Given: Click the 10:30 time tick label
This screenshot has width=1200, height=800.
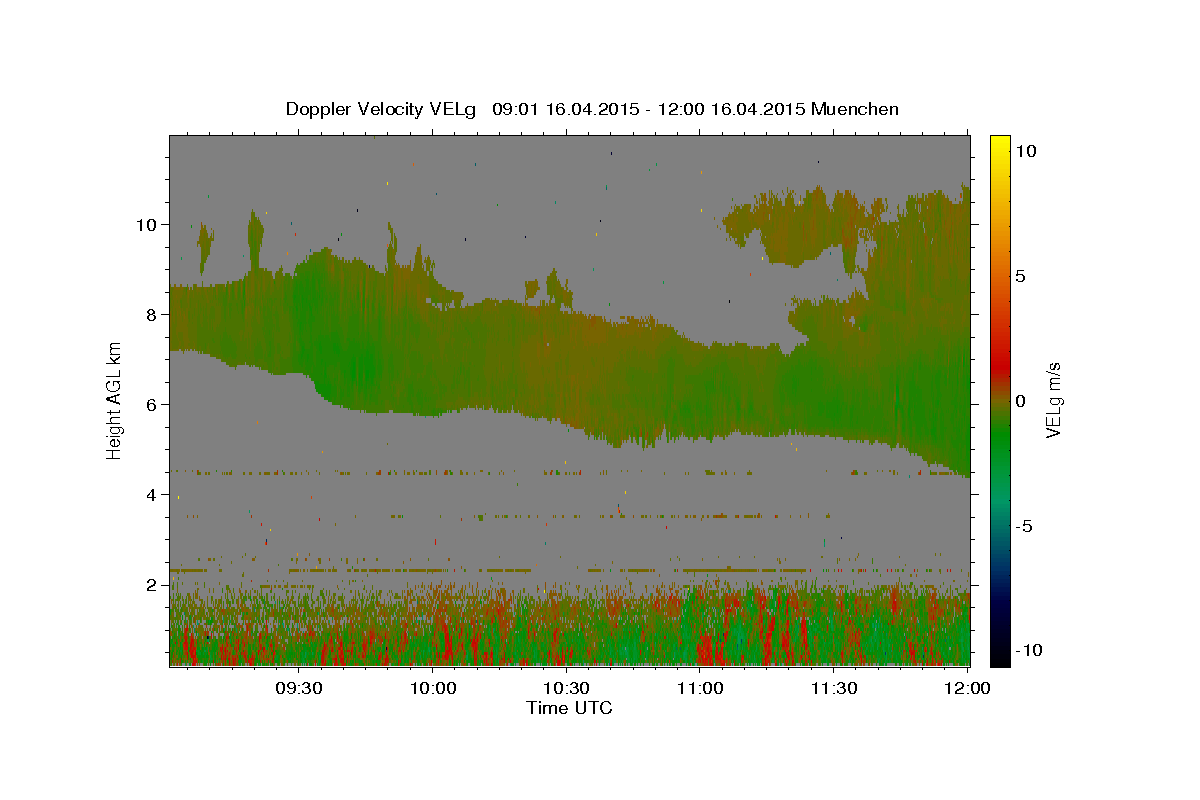Looking at the screenshot, I should [566, 689].
